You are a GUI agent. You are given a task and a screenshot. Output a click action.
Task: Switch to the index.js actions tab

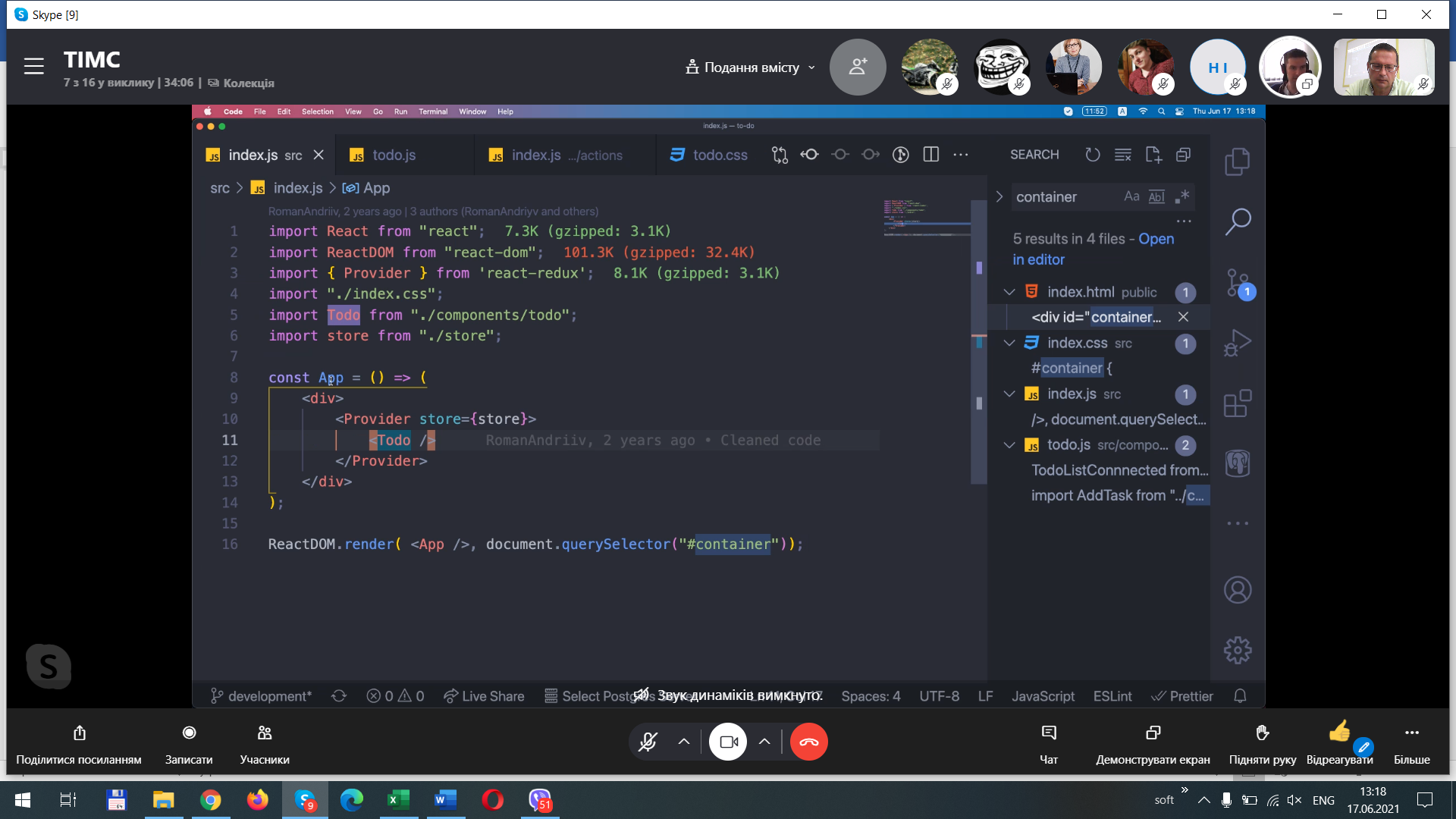[566, 155]
